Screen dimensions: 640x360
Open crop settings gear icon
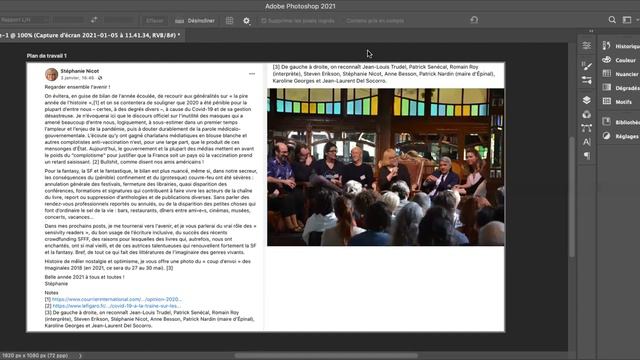(246, 20)
